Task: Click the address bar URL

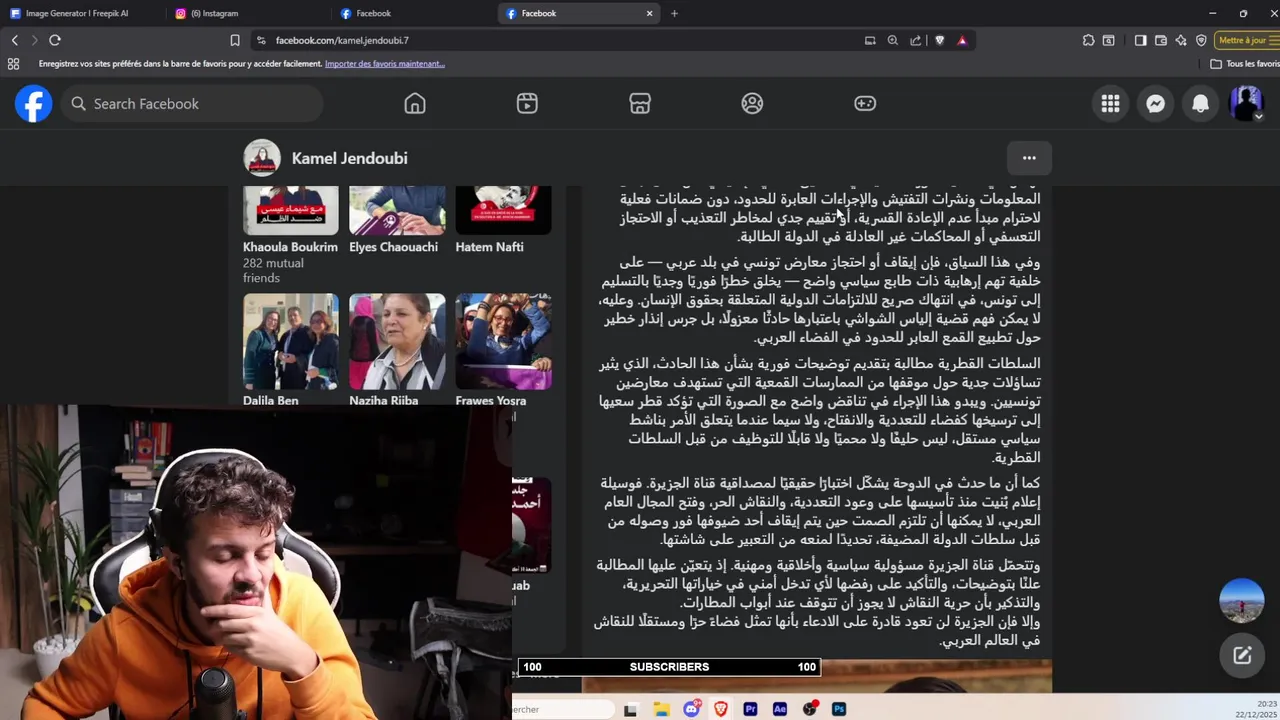Action: tap(342, 40)
